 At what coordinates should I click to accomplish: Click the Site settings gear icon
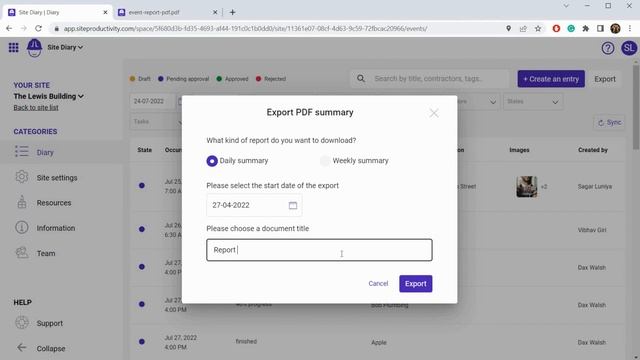(22, 177)
